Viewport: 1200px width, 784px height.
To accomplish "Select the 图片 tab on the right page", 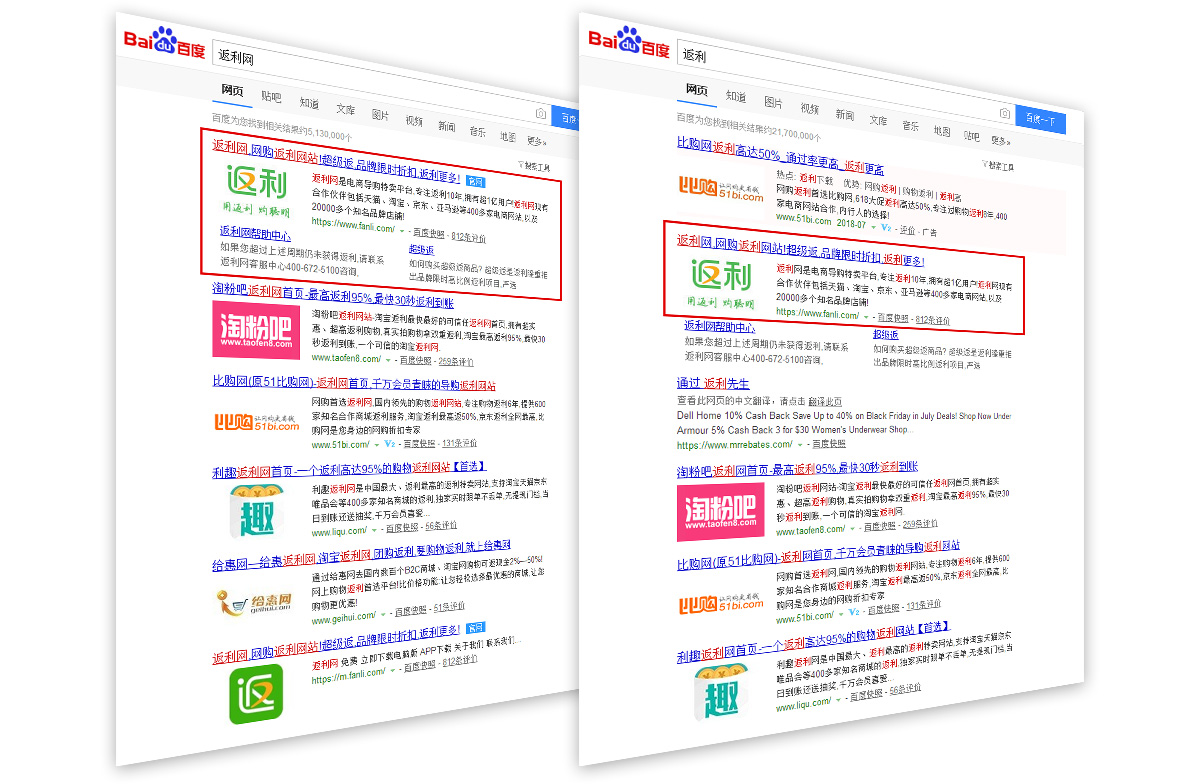I will (773, 102).
